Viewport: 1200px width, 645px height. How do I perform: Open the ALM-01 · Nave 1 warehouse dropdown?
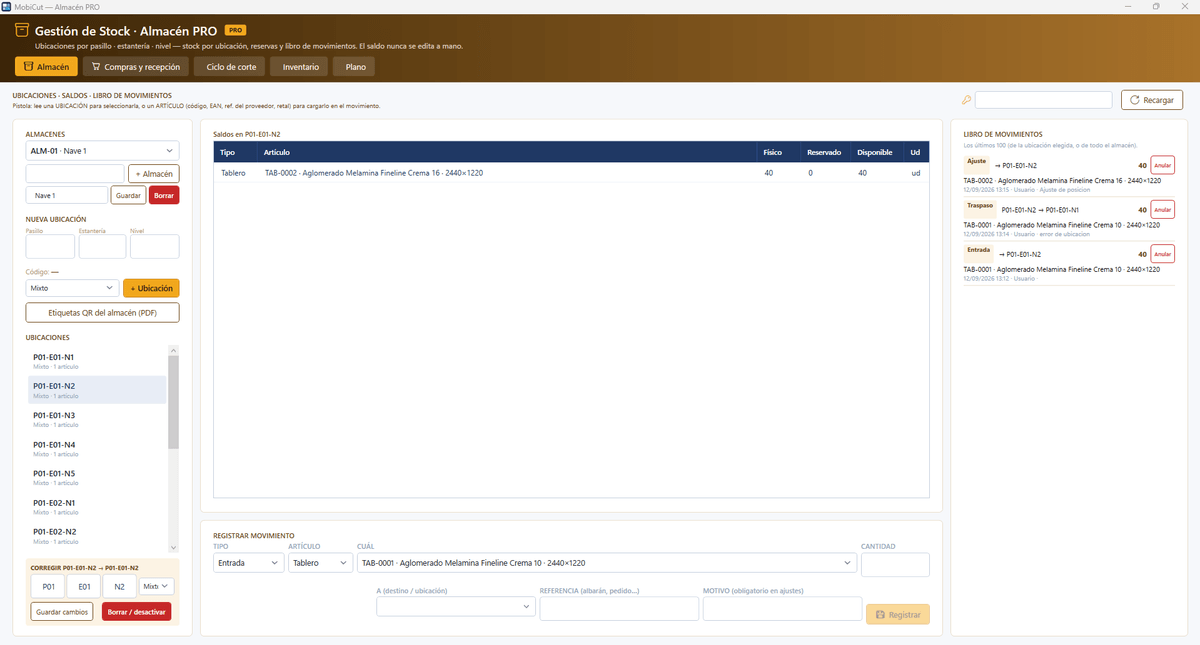[x=102, y=150]
